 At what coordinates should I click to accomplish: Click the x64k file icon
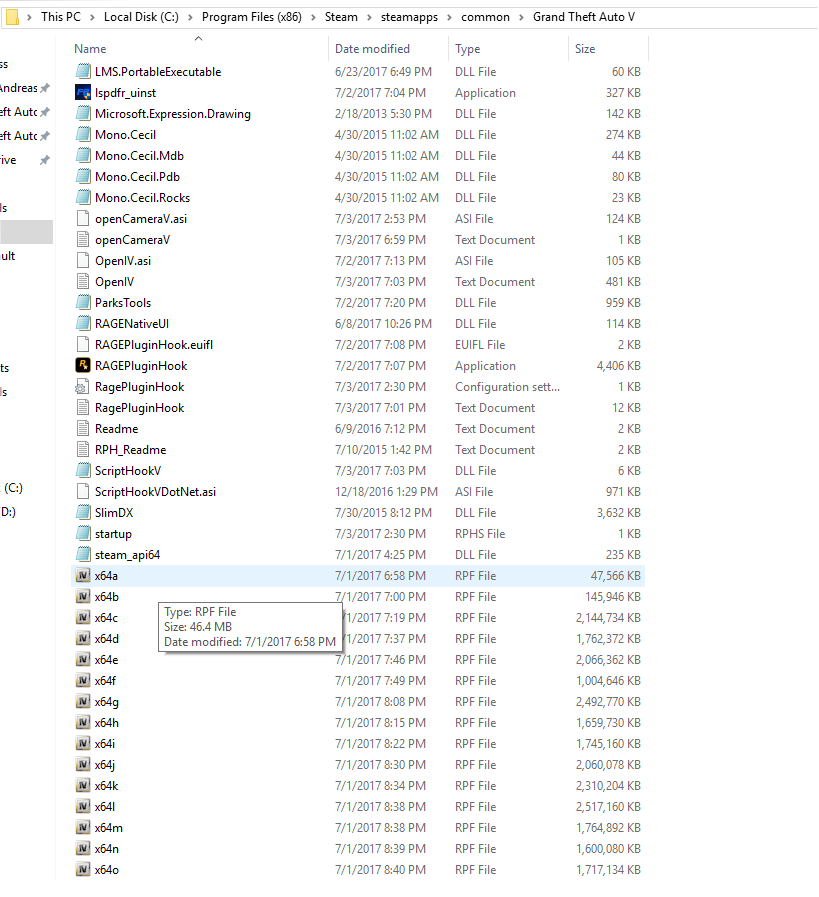coord(83,785)
